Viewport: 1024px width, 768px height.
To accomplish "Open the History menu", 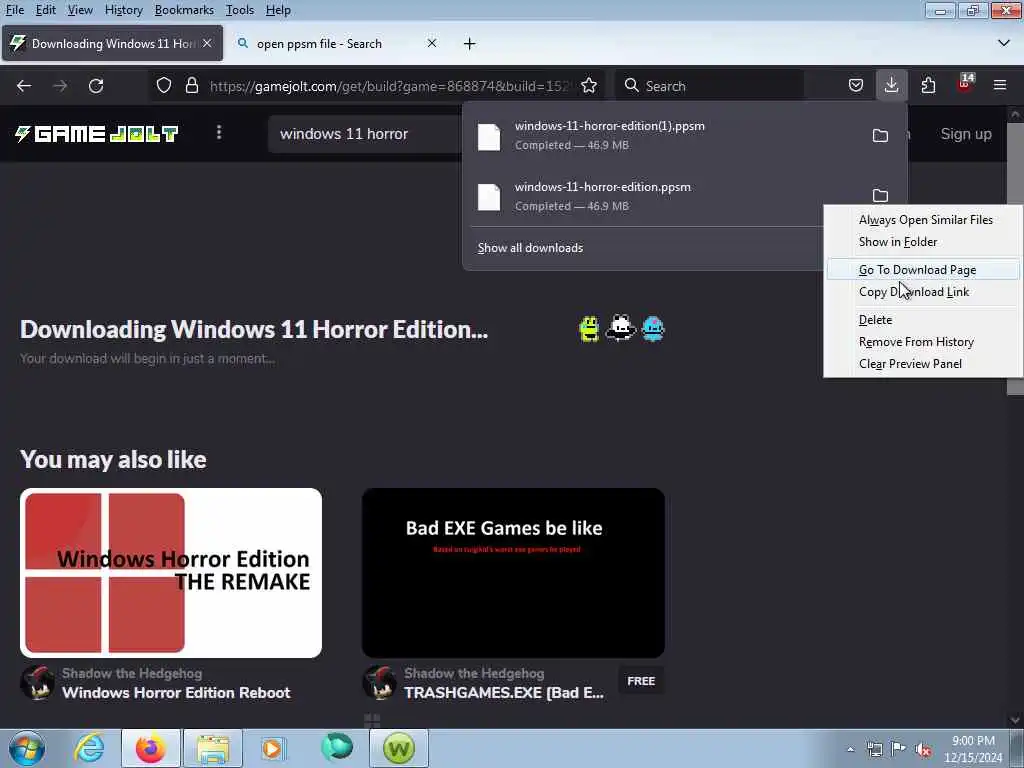I will tap(123, 10).
